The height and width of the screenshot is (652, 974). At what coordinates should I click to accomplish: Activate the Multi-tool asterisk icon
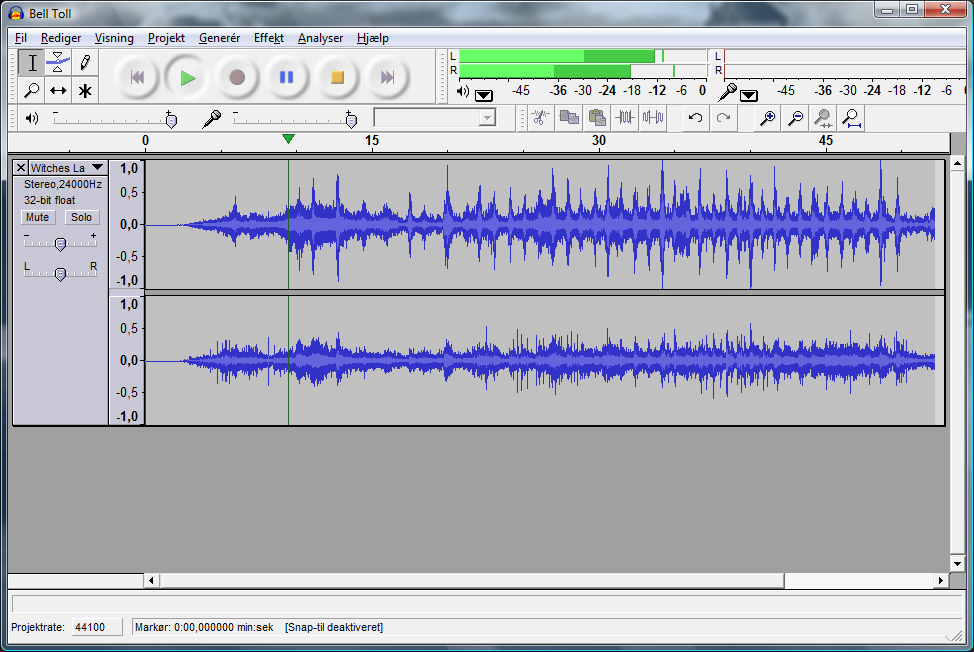pyautogui.click(x=85, y=91)
